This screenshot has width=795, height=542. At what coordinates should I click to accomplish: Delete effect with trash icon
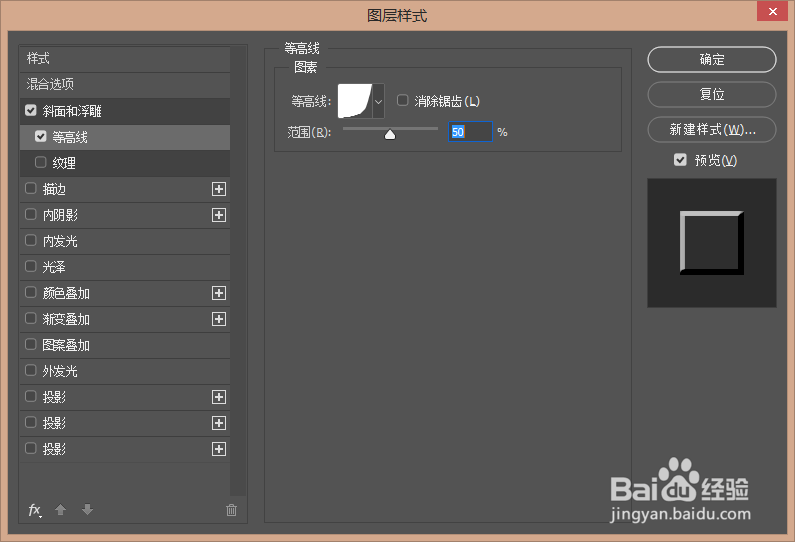[x=231, y=510]
